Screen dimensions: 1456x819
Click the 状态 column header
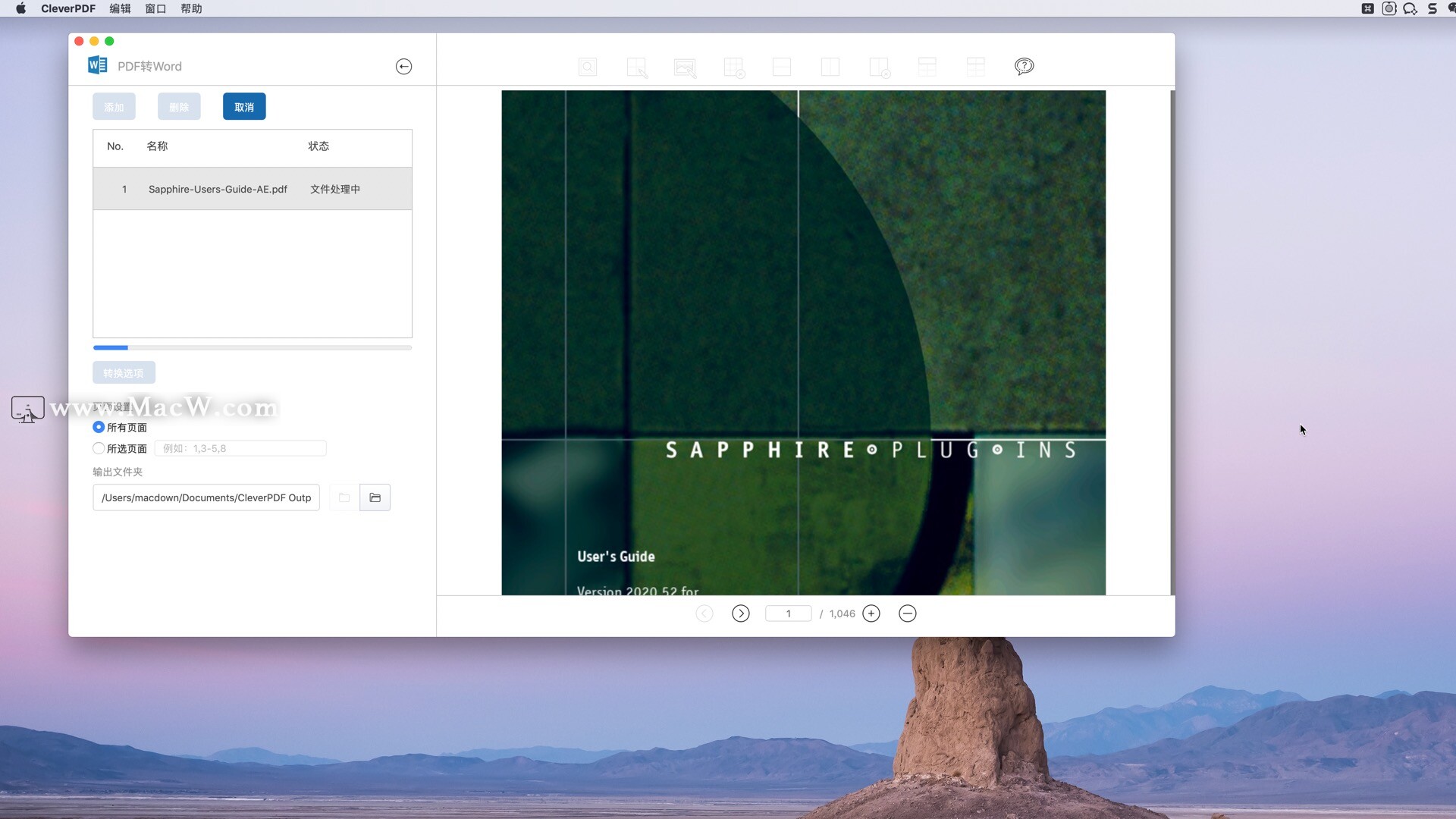318,146
